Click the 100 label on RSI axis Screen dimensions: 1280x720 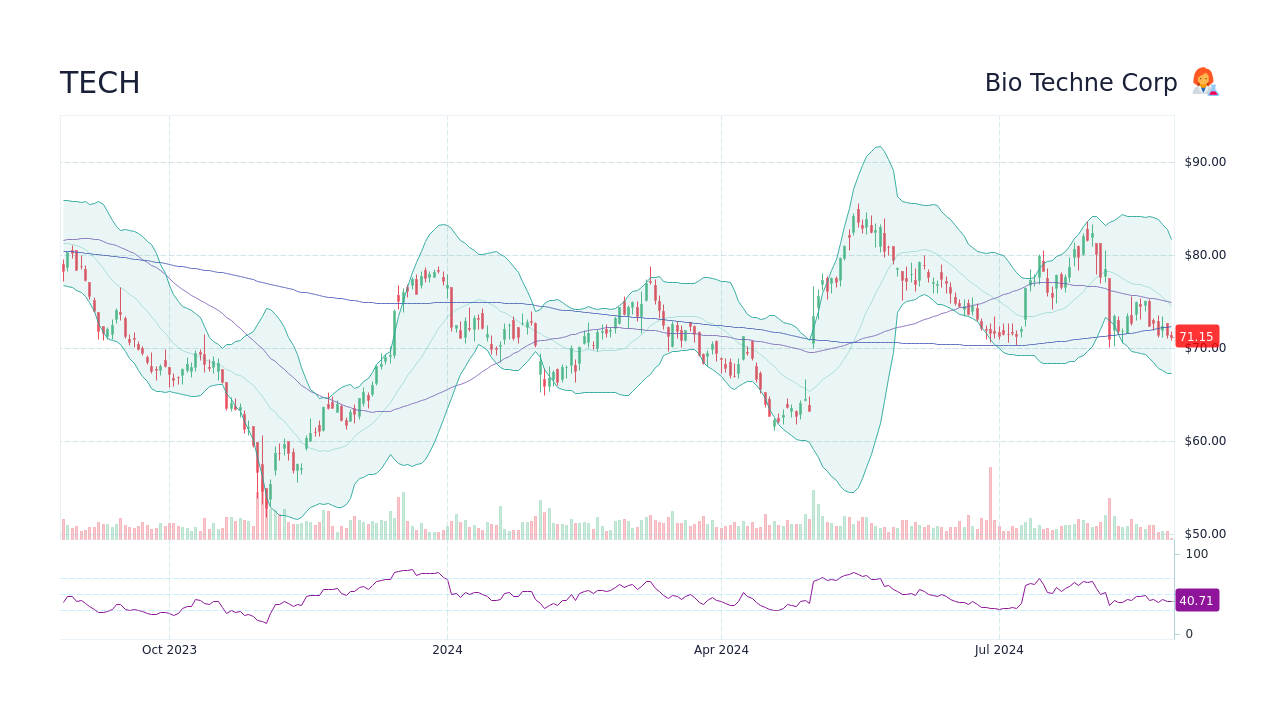click(x=1197, y=554)
